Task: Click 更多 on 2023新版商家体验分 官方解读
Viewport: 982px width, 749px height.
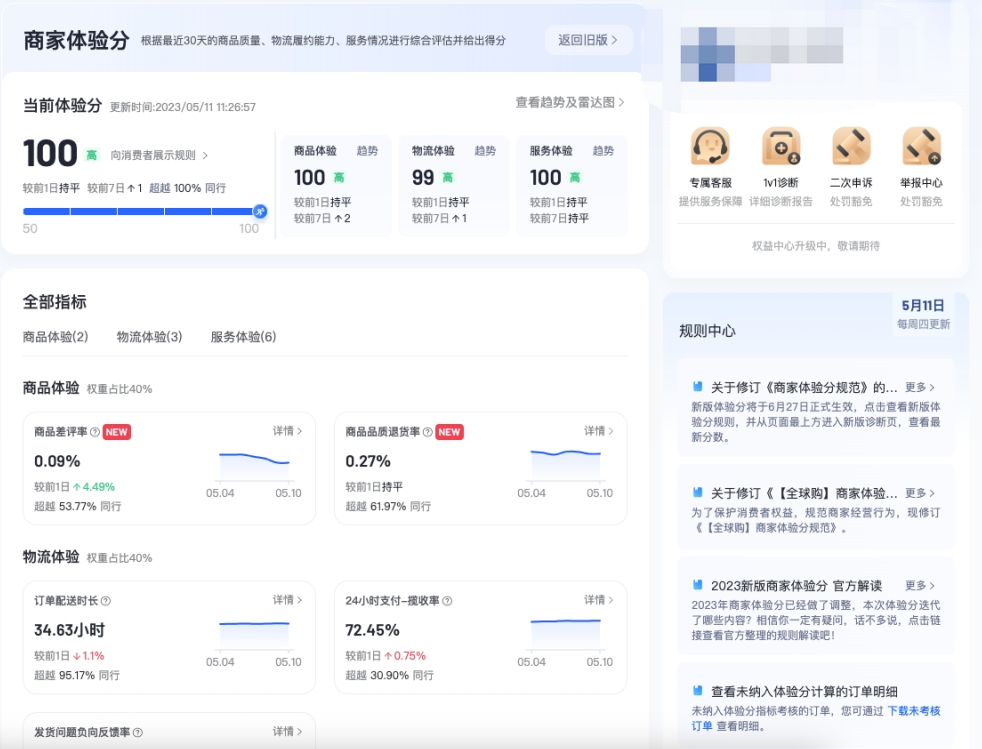Action: pos(920,586)
